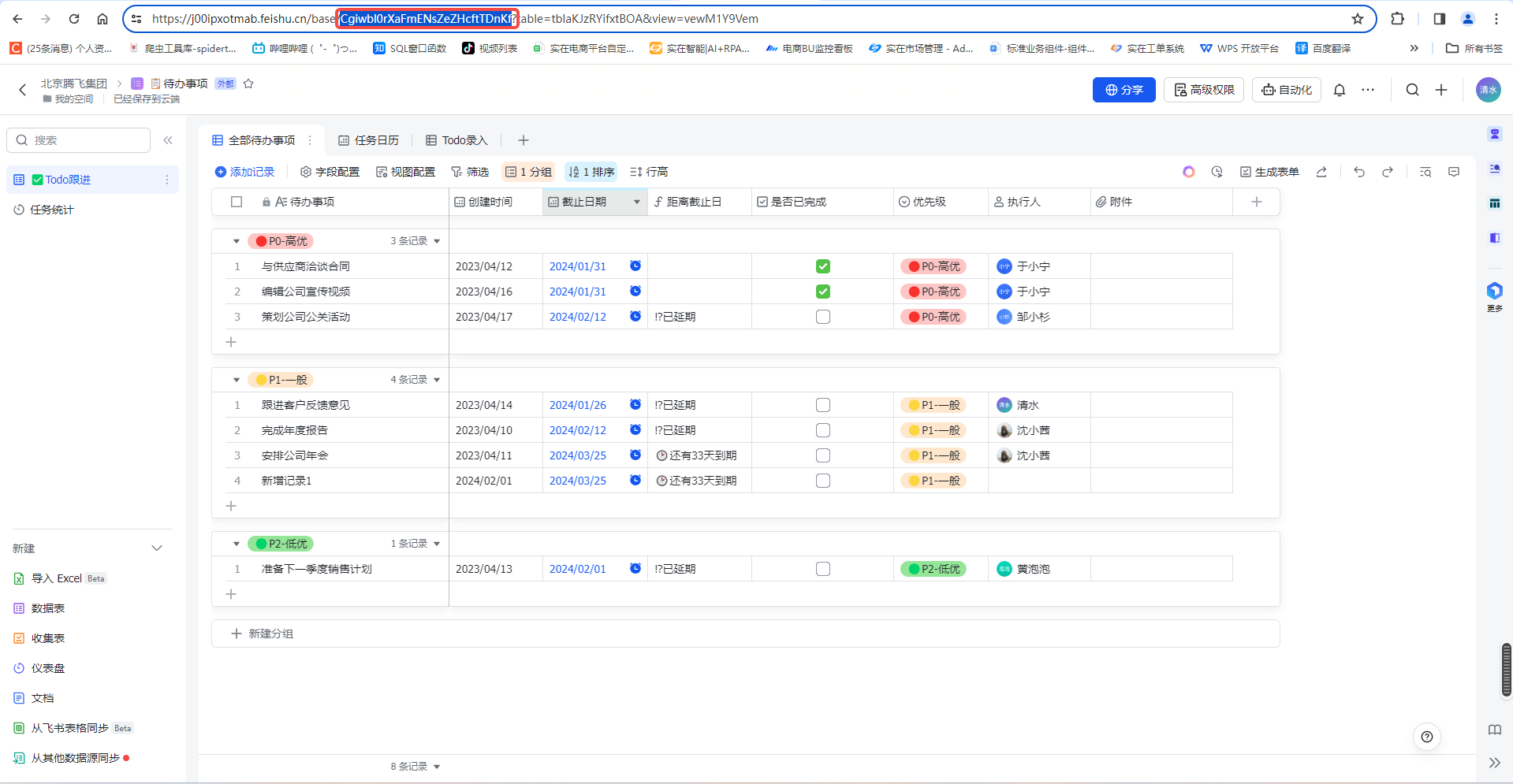Open the find-in-table search icon

click(1425, 172)
